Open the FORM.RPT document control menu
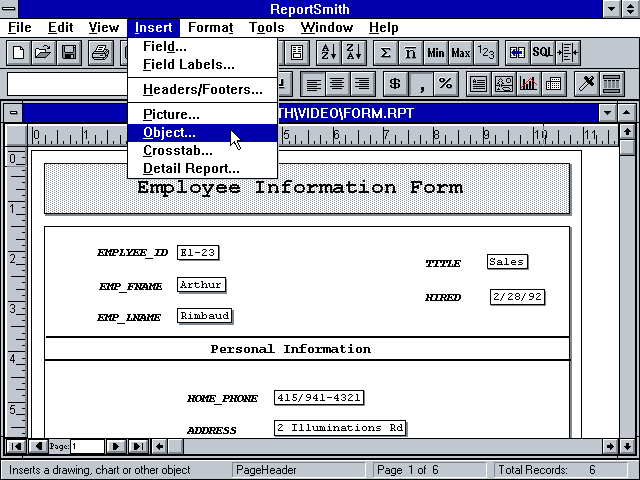The width and height of the screenshot is (640, 480). click(13, 113)
